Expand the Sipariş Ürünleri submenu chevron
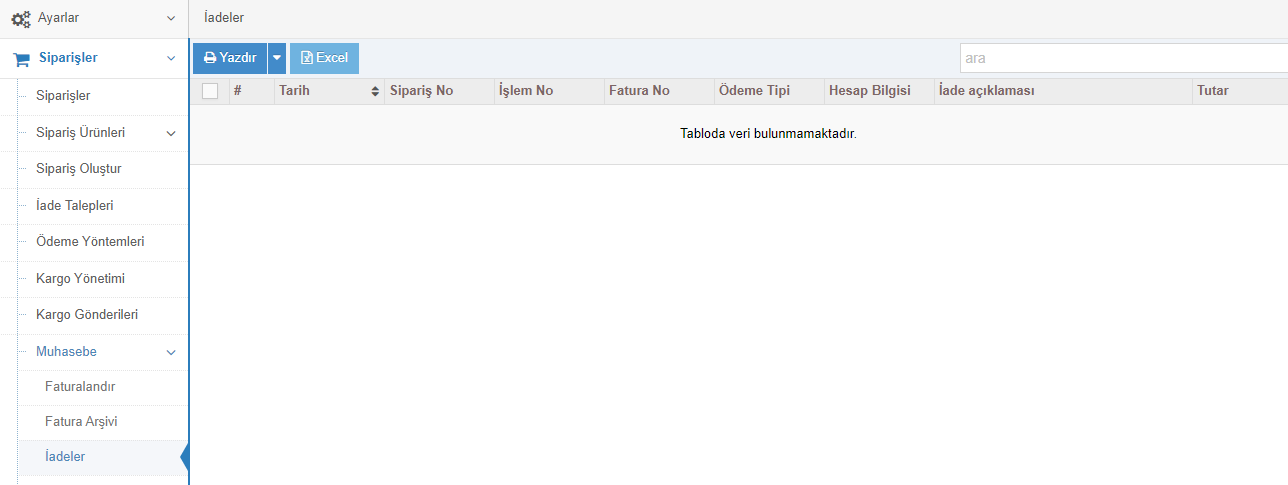Viewport: 1288px width, 485px height. coord(171,133)
